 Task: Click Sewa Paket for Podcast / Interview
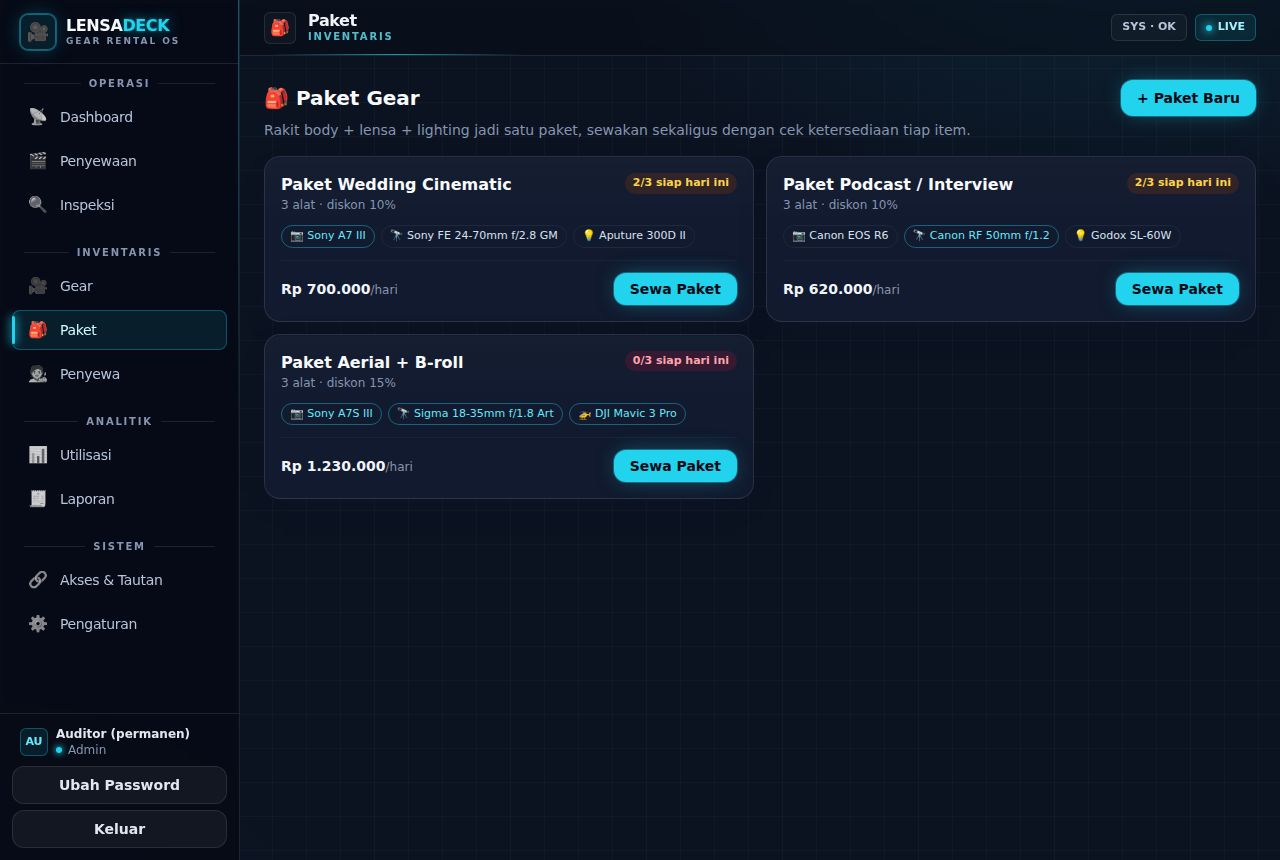coord(1177,289)
